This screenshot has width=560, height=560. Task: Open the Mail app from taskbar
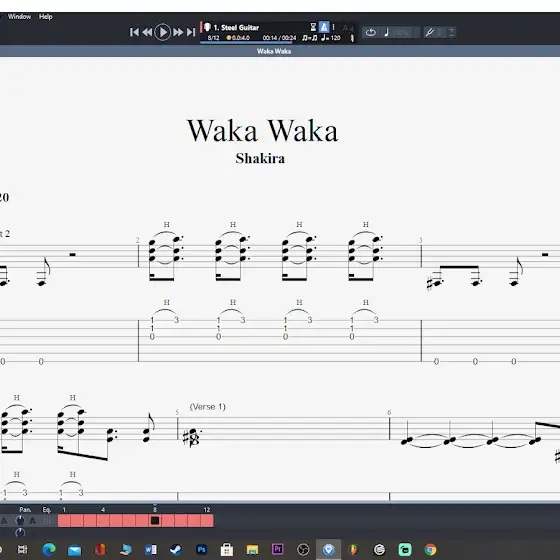74,550
